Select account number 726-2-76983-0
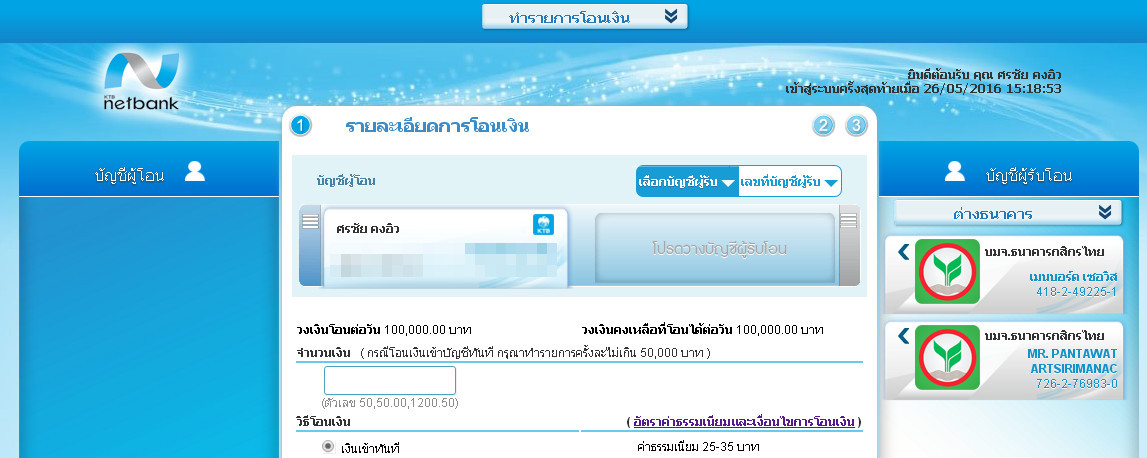The width and height of the screenshot is (1147, 458). 1076,383
